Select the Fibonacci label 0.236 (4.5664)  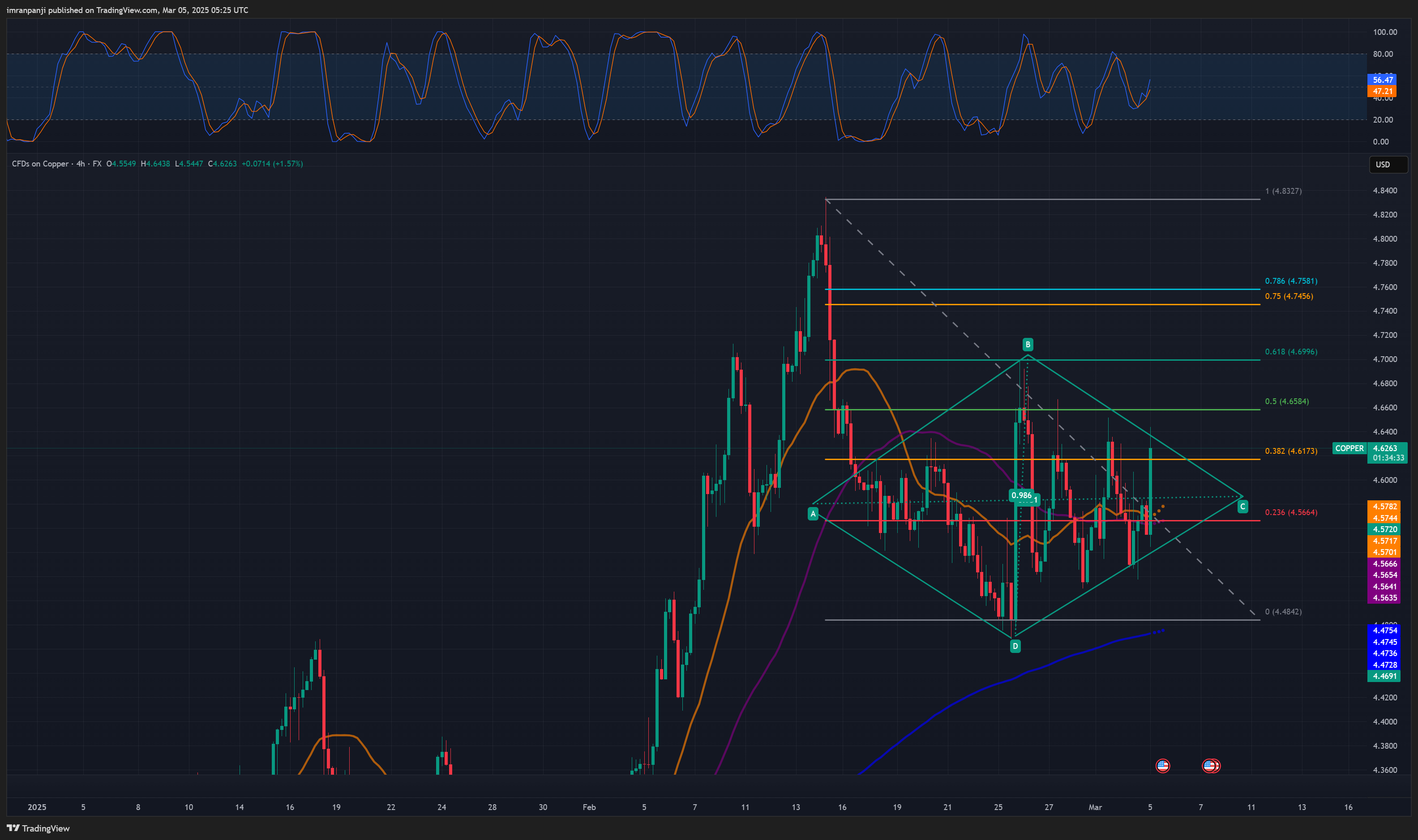click(x=1291, y=513)
